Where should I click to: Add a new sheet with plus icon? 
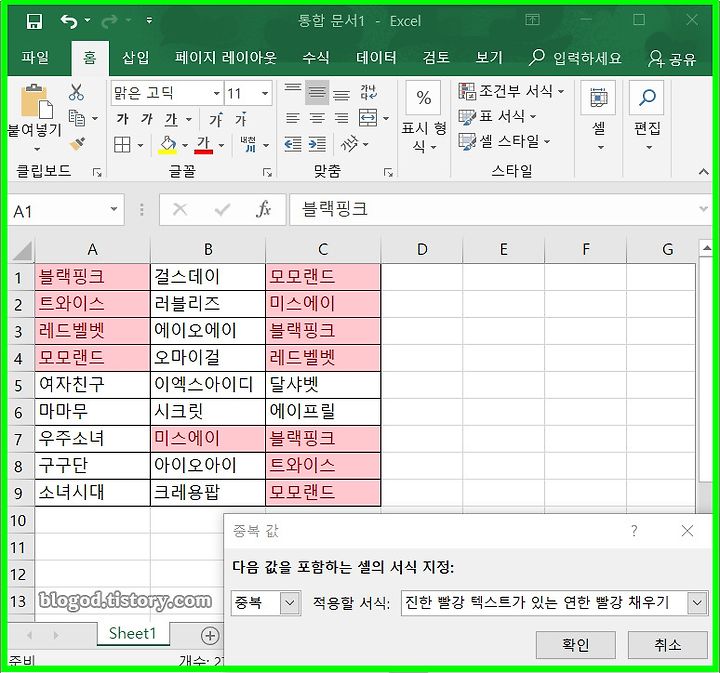tap(210, 635)
